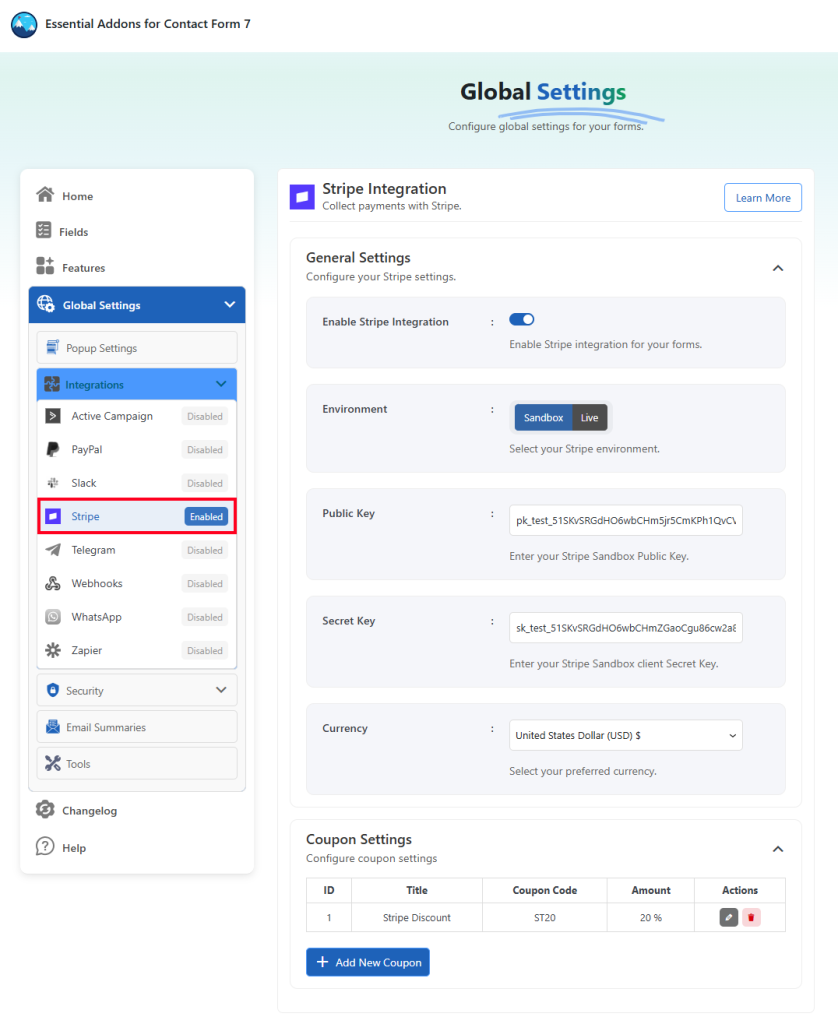
Task: Click the Help question mark icon
Action: (45, 846)
